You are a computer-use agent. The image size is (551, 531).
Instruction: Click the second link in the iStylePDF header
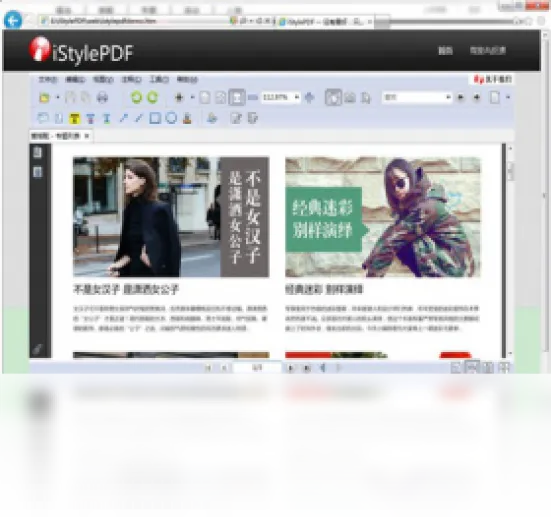click(x=488, y=51)
